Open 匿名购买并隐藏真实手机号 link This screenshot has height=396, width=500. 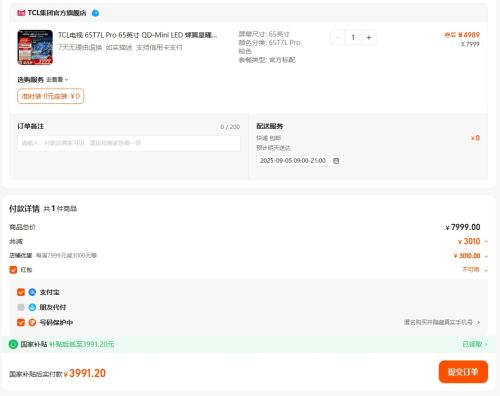tap(442, 322)
